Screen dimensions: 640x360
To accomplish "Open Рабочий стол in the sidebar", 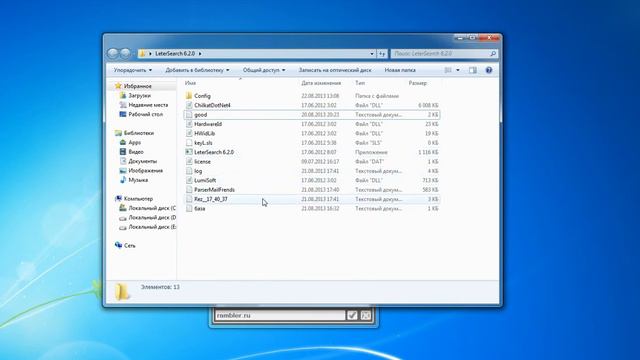I will (146, 114).
